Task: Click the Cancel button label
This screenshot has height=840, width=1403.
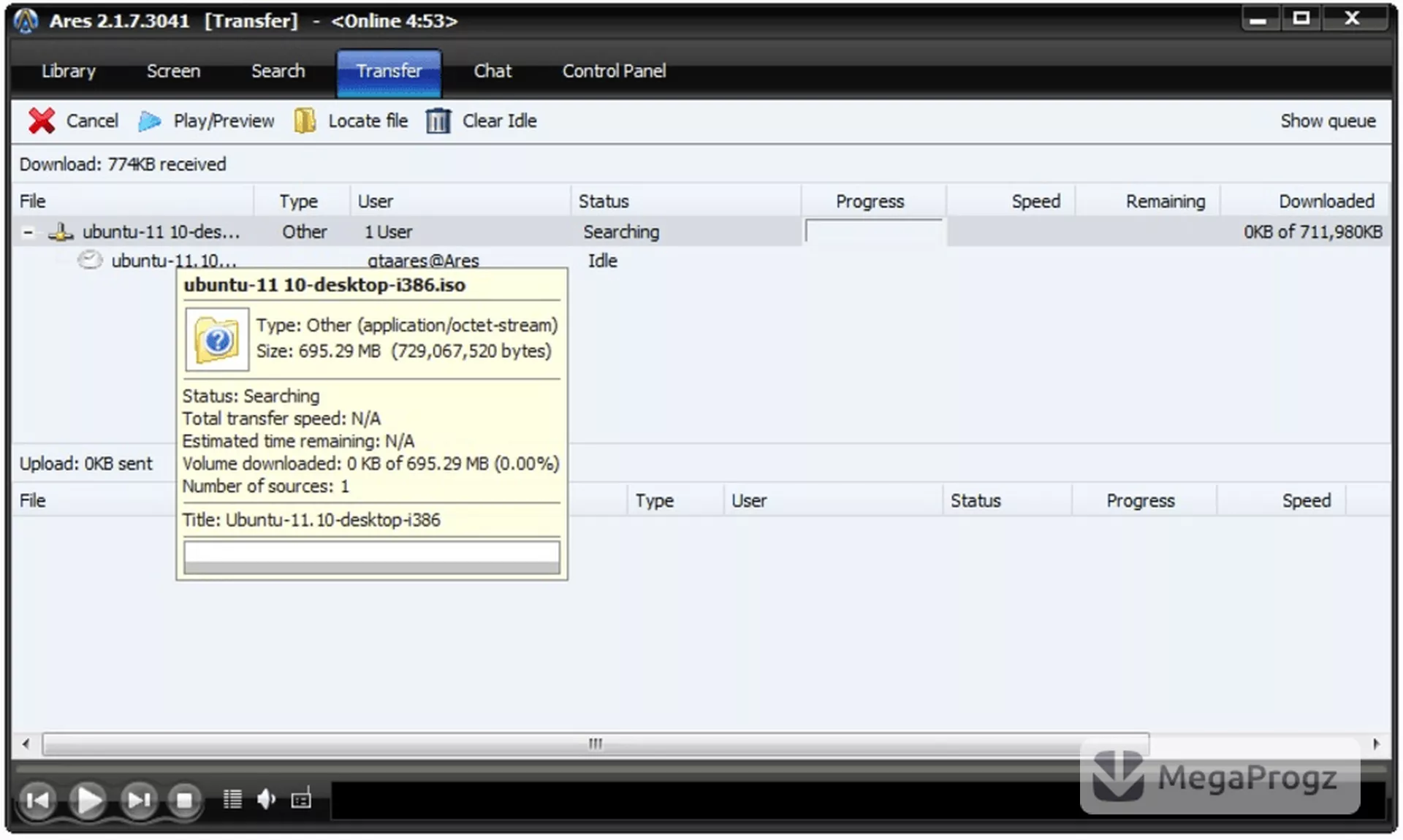Action: pos(92,121)
